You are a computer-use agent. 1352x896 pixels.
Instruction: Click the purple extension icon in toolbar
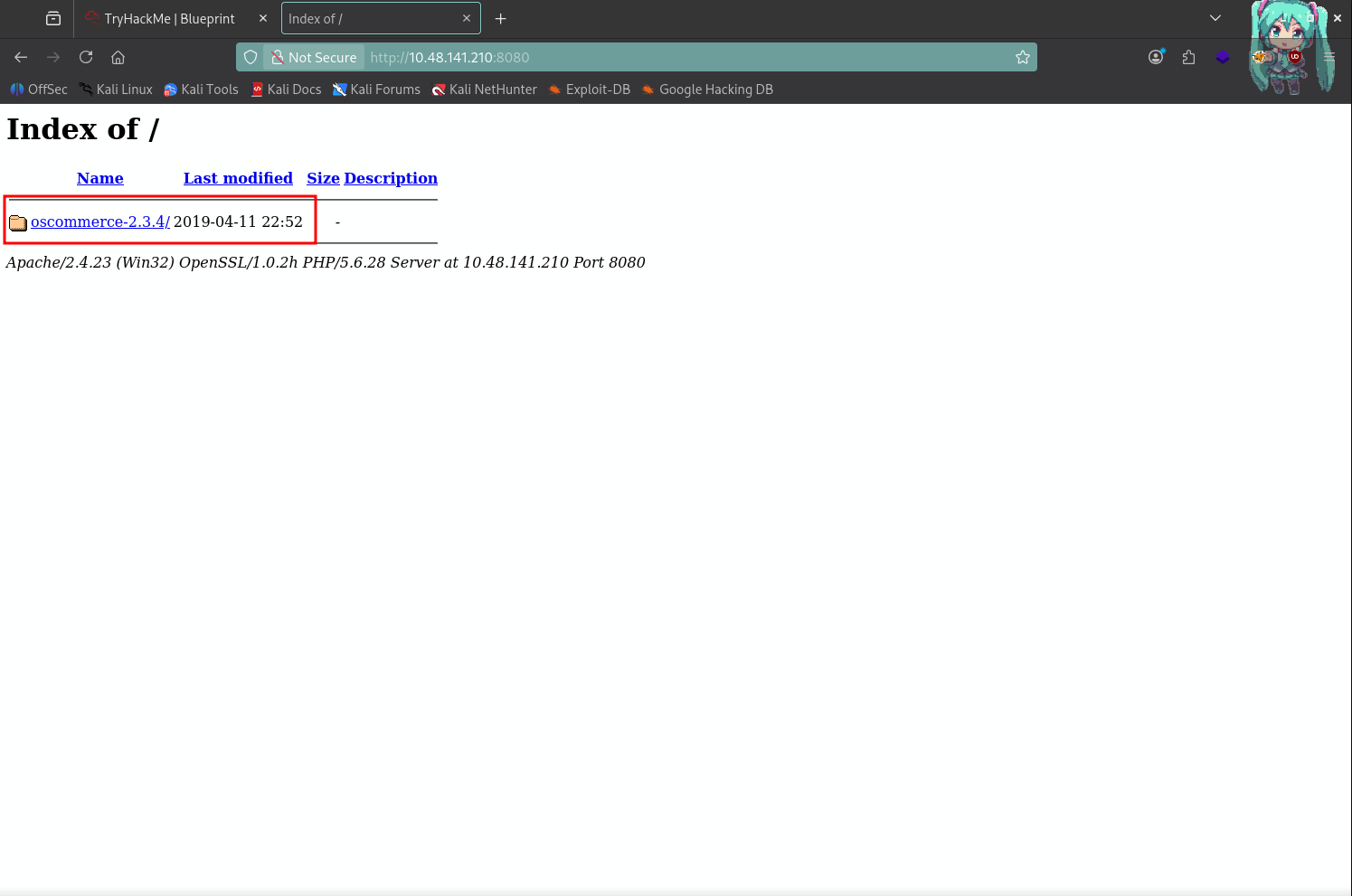click(1223, 57)
